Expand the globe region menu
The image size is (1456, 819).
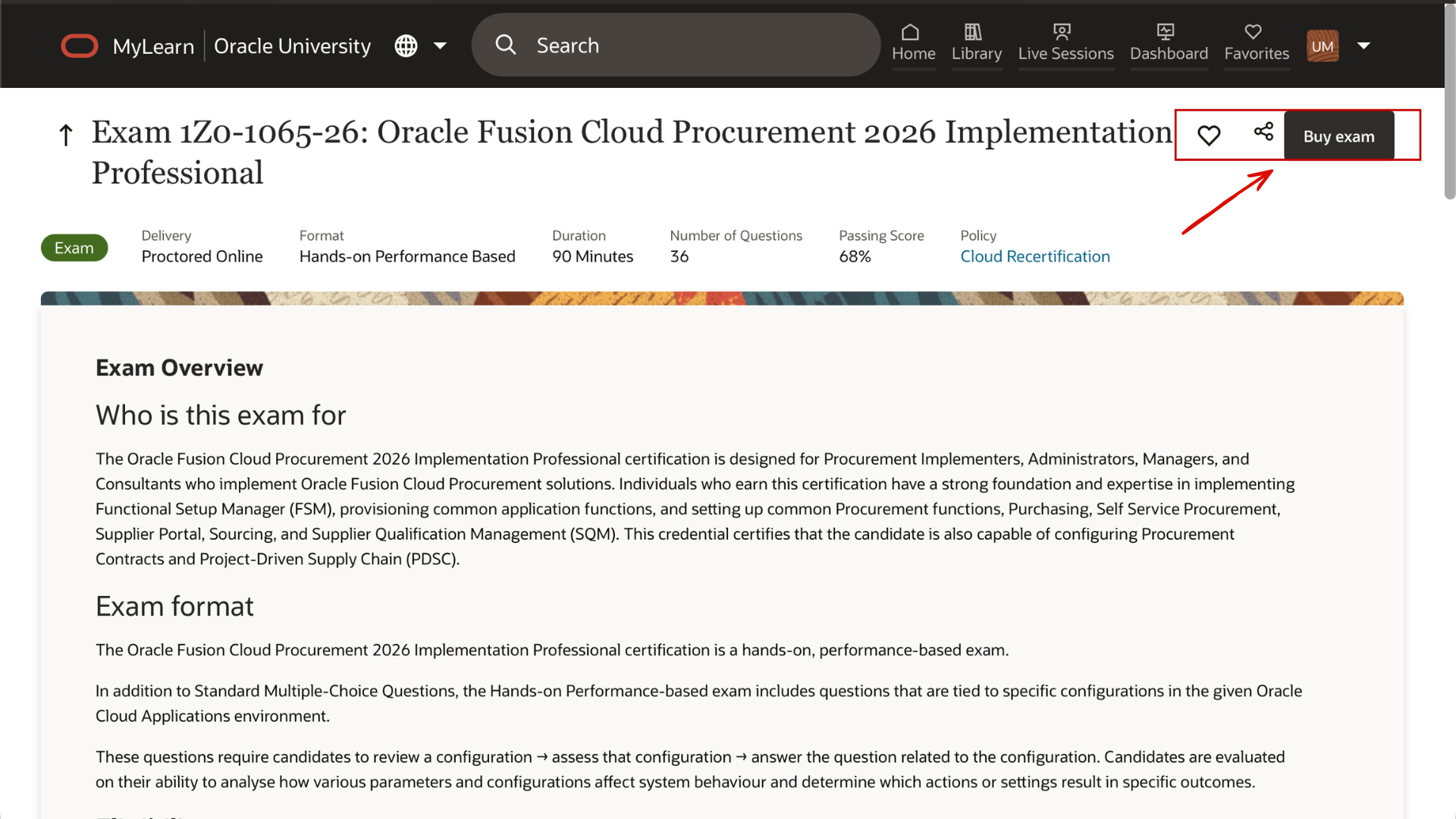click(406, 45)
